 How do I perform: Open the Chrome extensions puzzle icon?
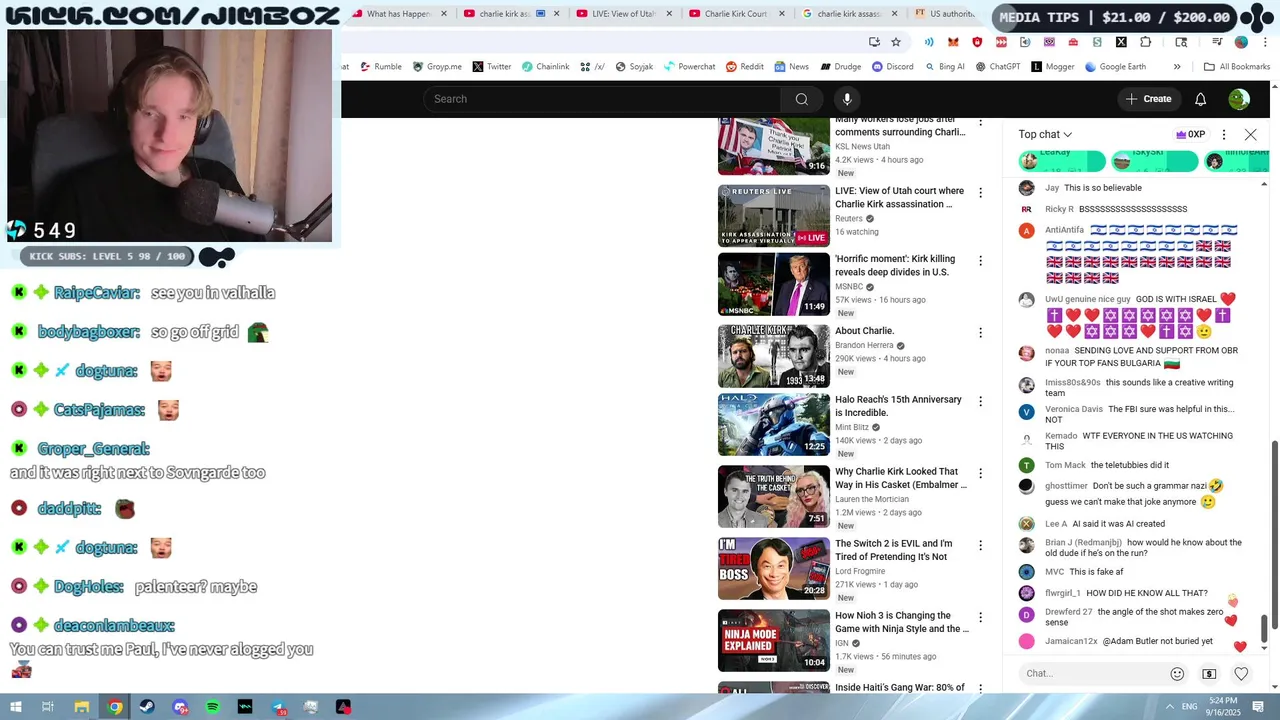[1145, 42]
